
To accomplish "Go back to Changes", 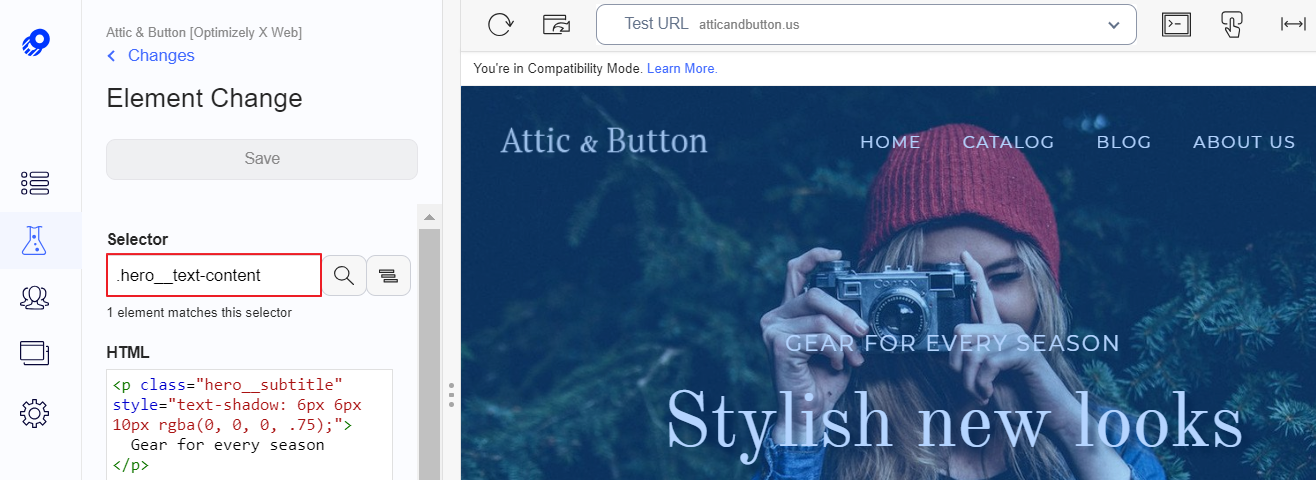I will click(151, 56).
